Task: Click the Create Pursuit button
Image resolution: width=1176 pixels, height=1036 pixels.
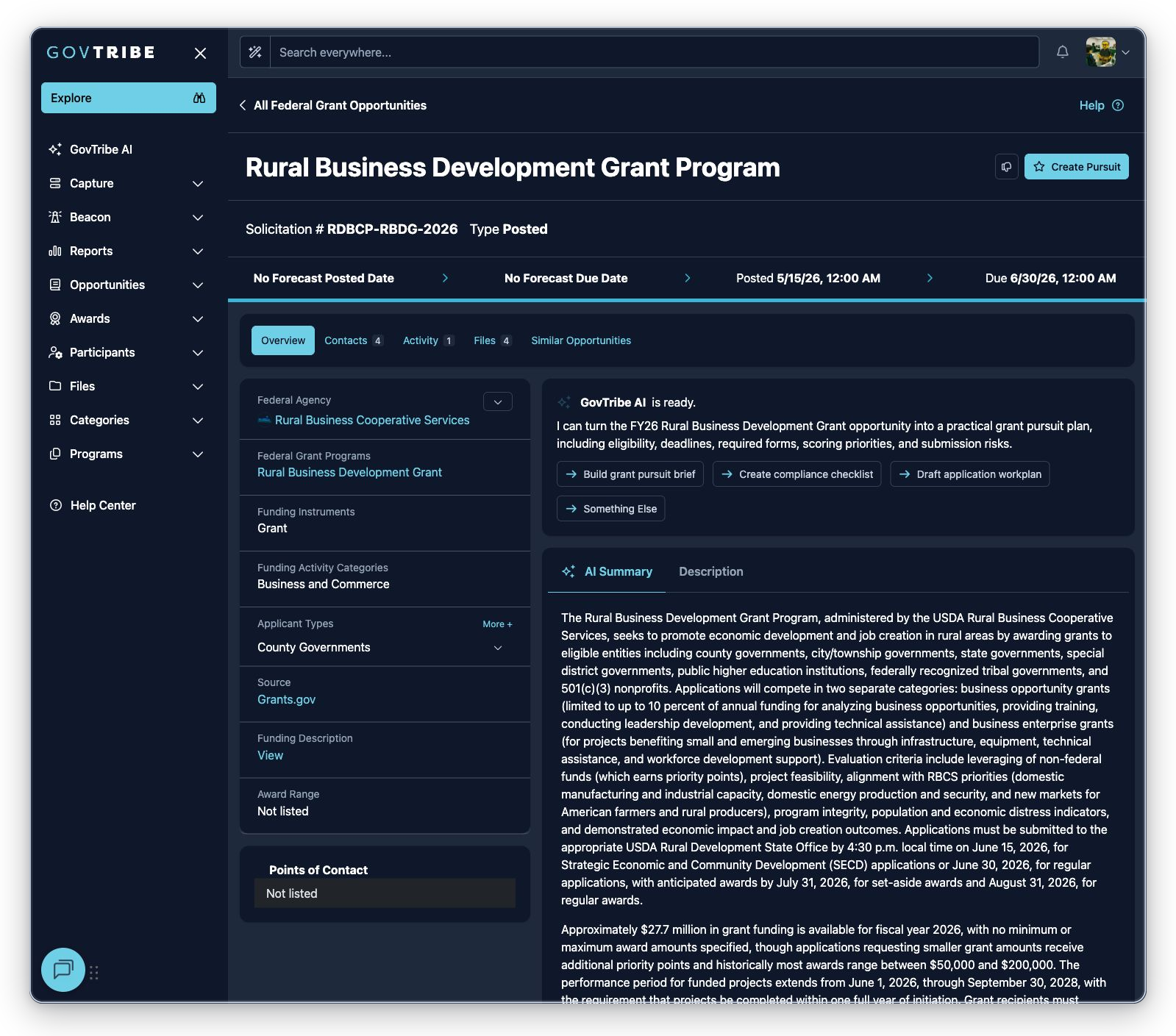Action: (1077, 167)
